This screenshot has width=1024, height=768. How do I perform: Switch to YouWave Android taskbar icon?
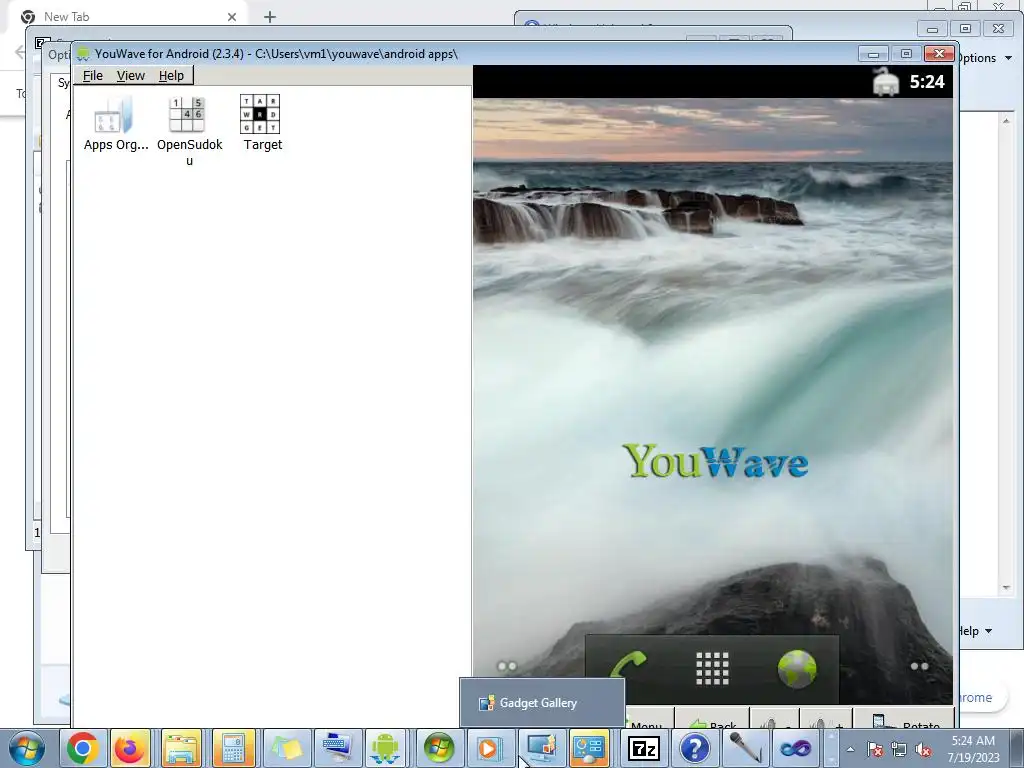click(x=385, y=748)
